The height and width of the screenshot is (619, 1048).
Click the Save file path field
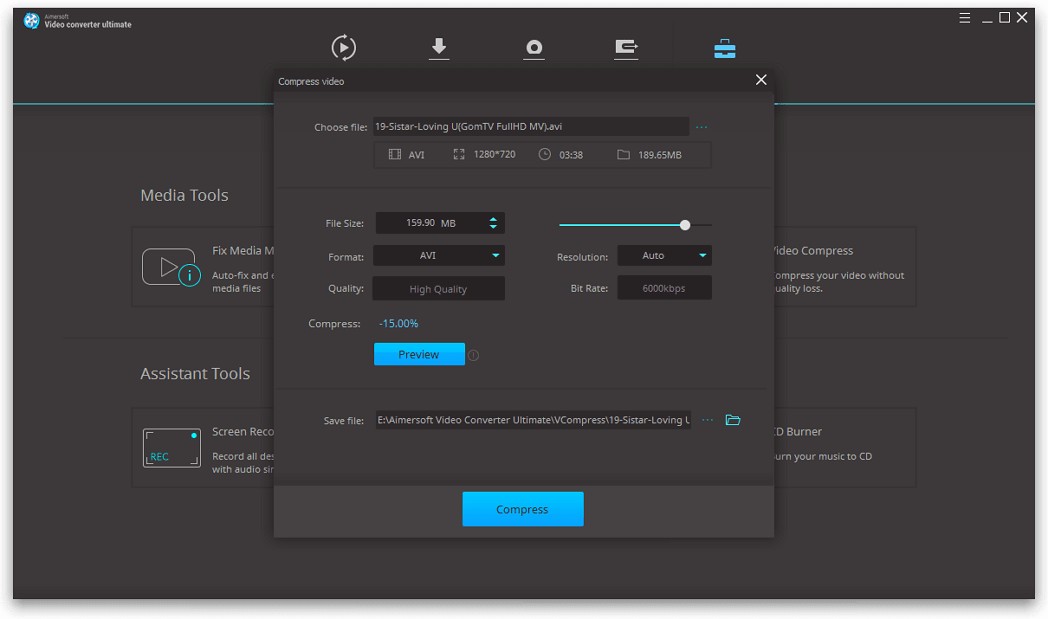coord(530,419)
